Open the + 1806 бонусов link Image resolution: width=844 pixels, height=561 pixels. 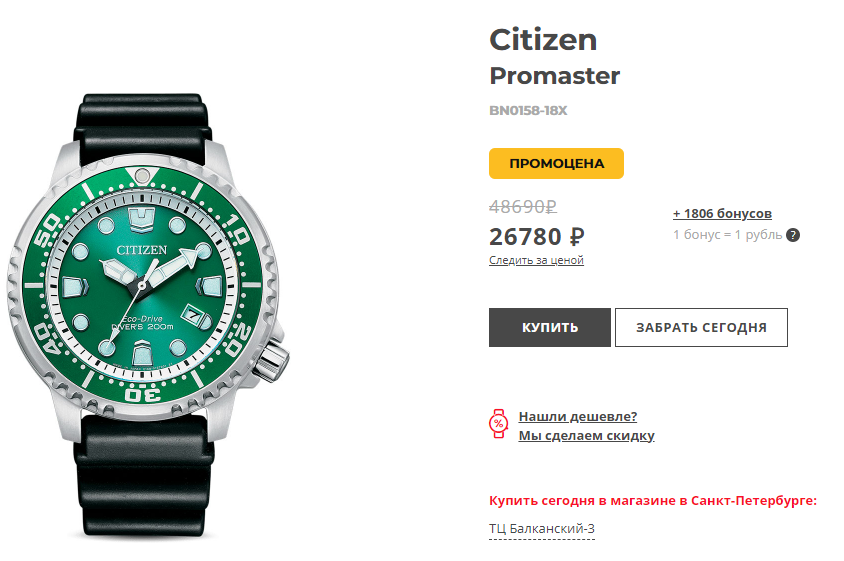[x=722, y=214]
